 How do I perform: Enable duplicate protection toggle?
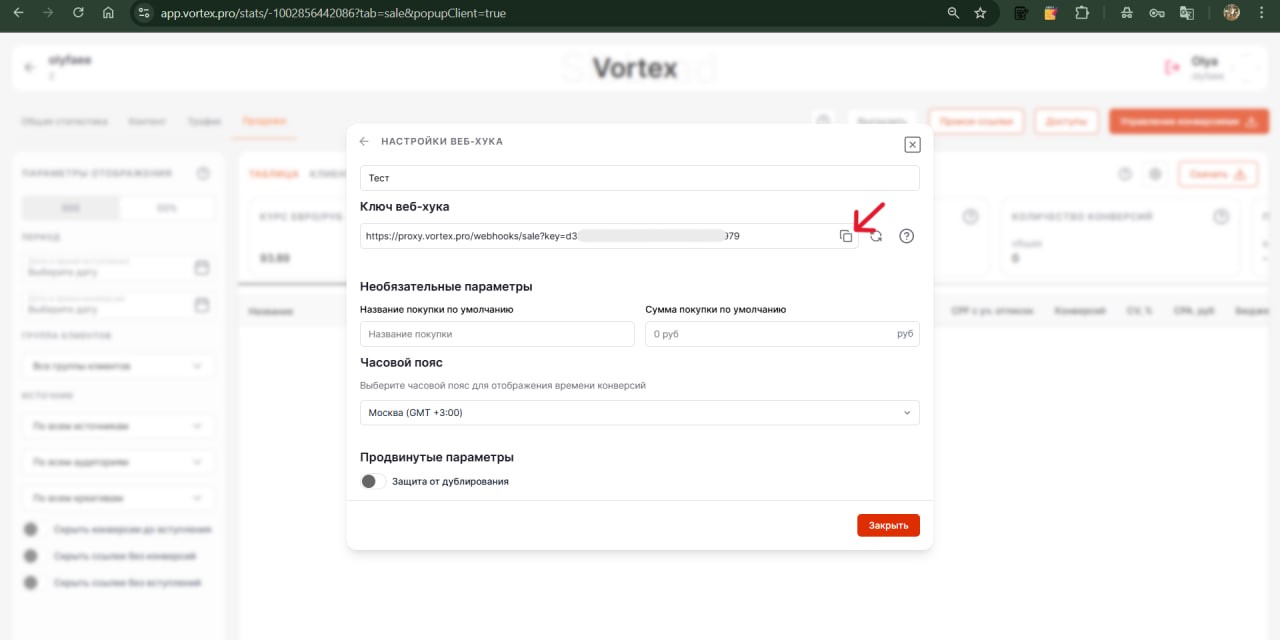pyautogui.click(x=373, y=481)
